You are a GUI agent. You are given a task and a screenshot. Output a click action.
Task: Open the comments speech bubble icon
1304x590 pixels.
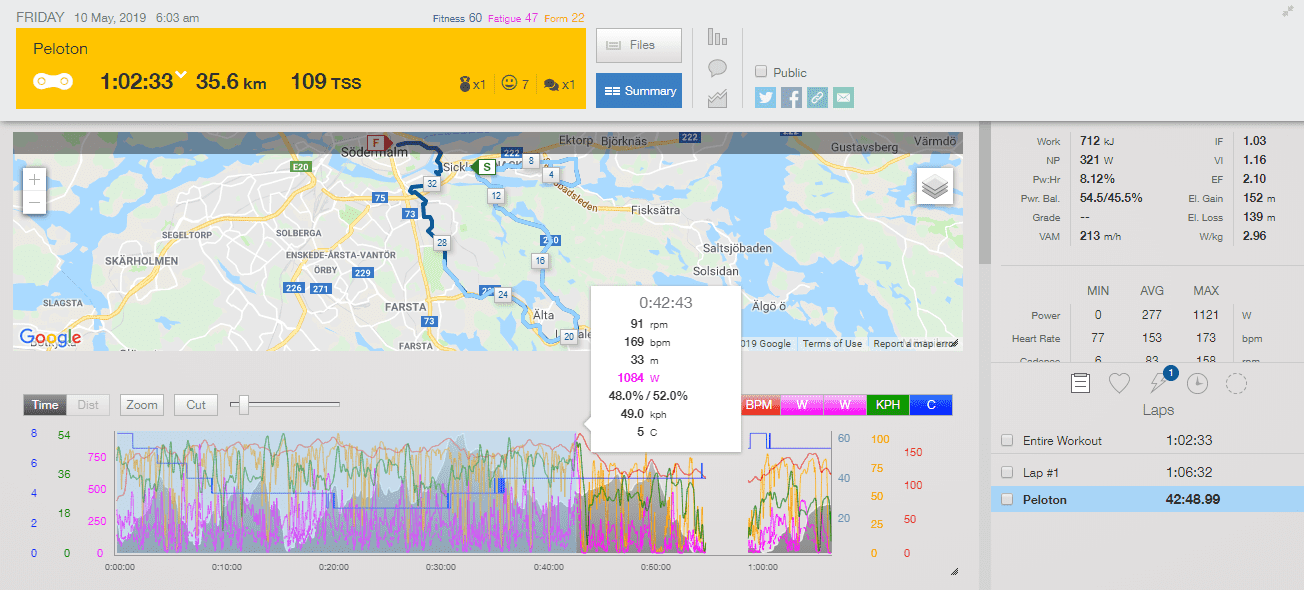(x=717, y=68)
